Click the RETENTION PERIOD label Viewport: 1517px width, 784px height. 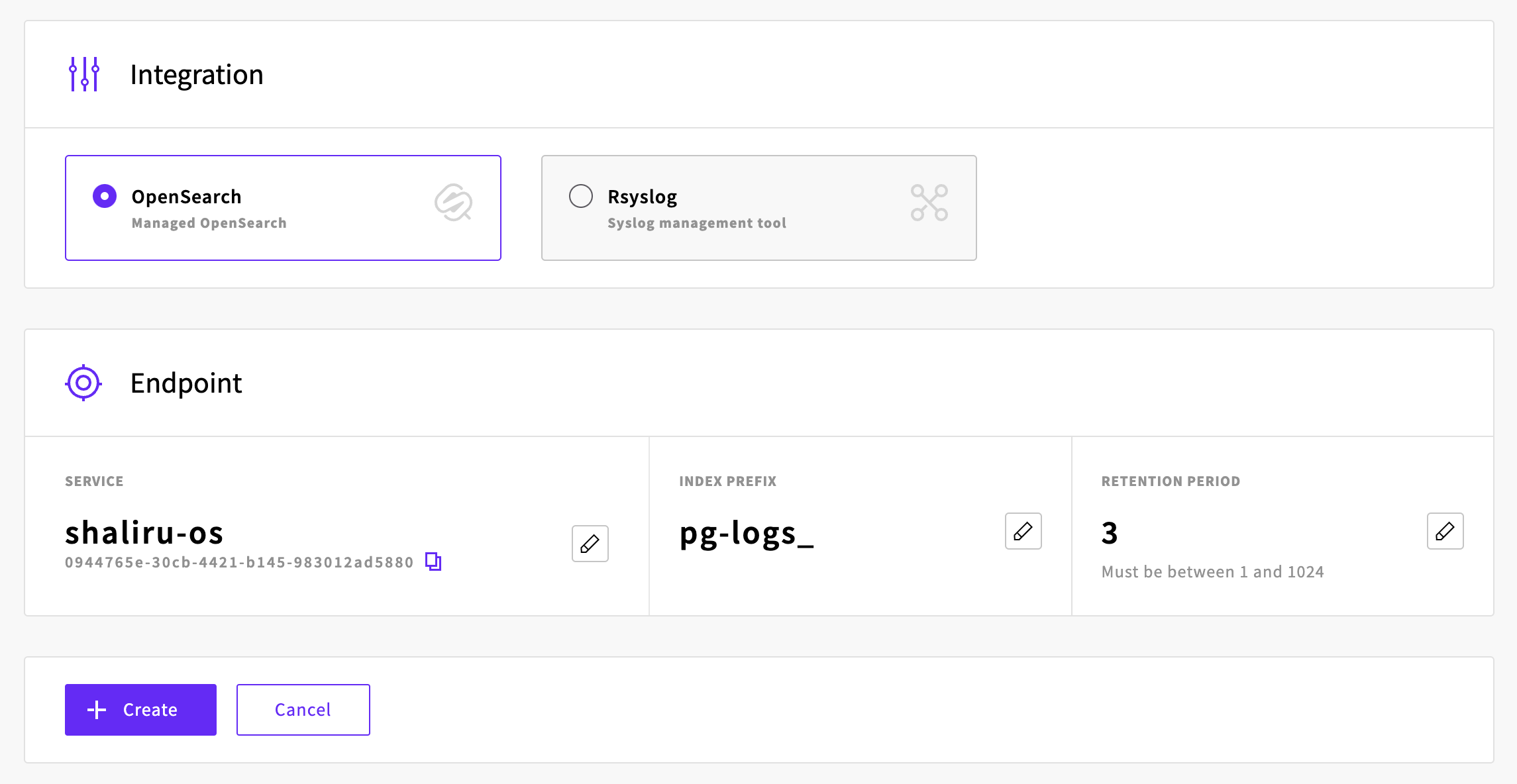point(1171,481)
